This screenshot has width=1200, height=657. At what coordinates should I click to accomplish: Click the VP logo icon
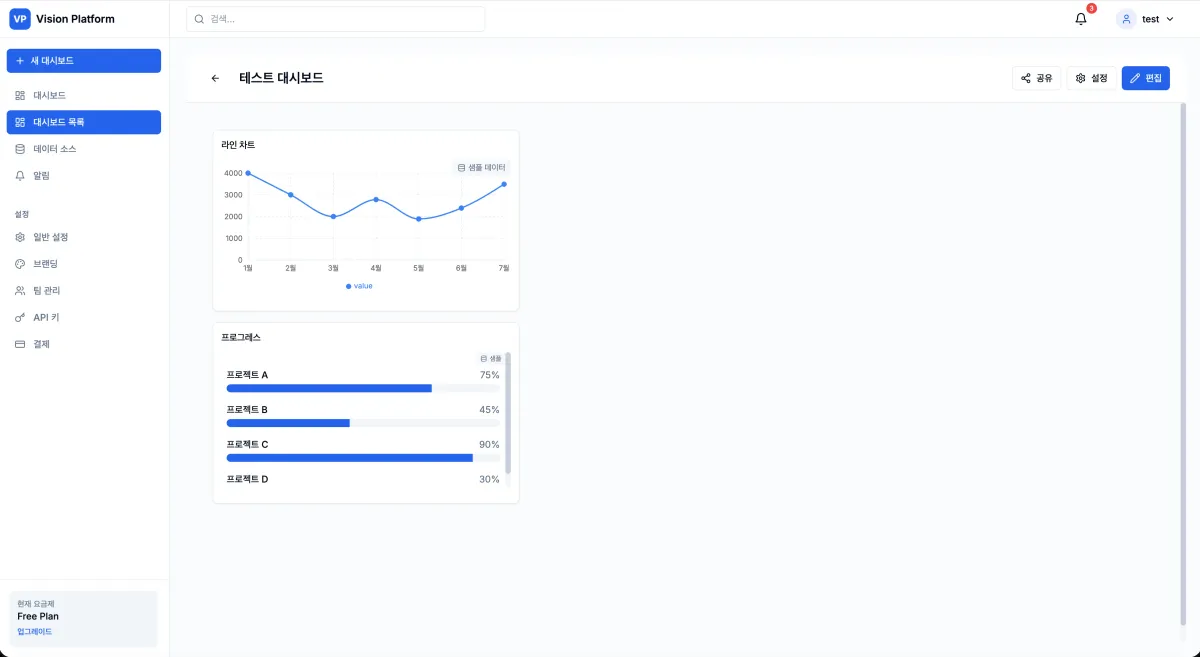click(x=20, y=19)
